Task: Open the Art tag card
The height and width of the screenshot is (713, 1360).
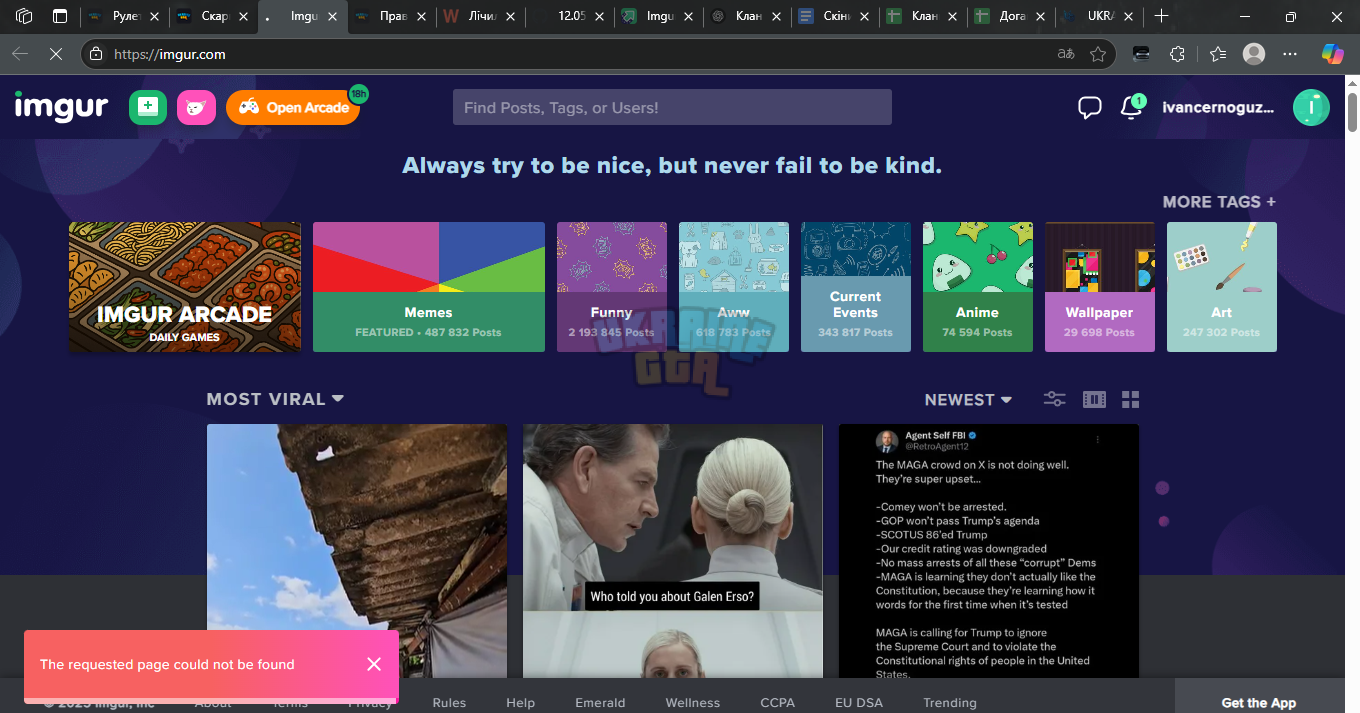Action: coord(1222,287)
